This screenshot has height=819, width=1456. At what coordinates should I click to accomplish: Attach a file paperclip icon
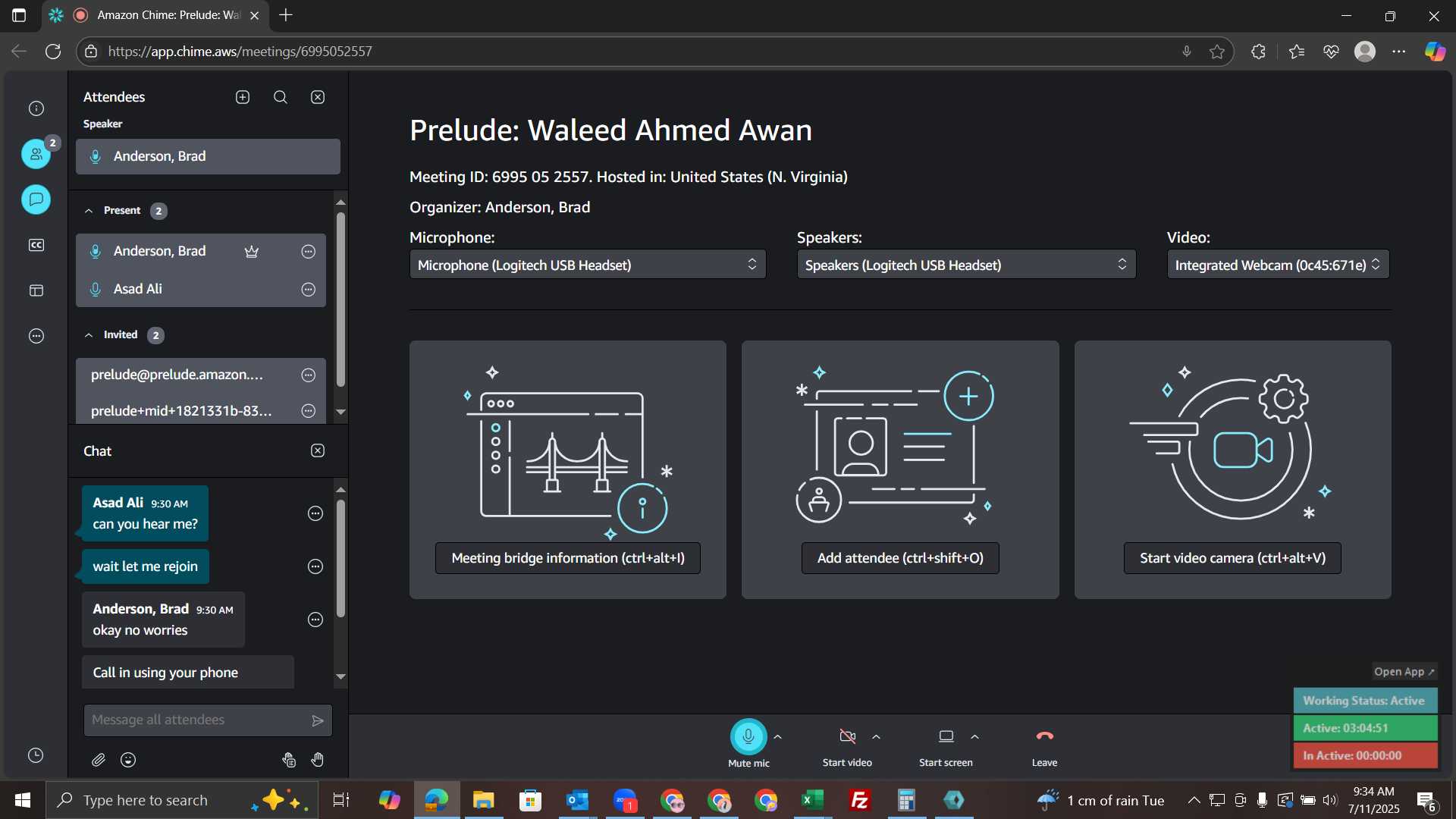coord(99,760)
